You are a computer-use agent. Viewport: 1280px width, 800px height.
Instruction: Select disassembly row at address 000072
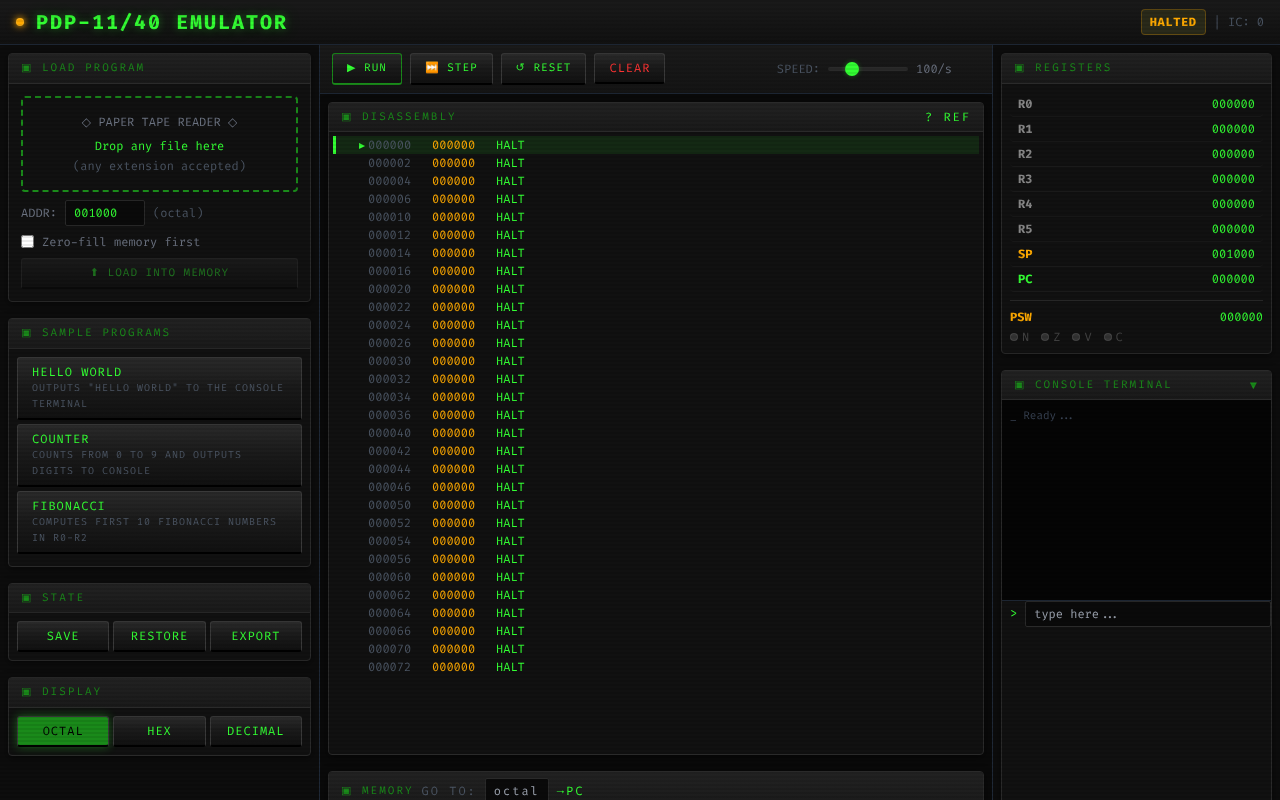(x=656, y=667)
